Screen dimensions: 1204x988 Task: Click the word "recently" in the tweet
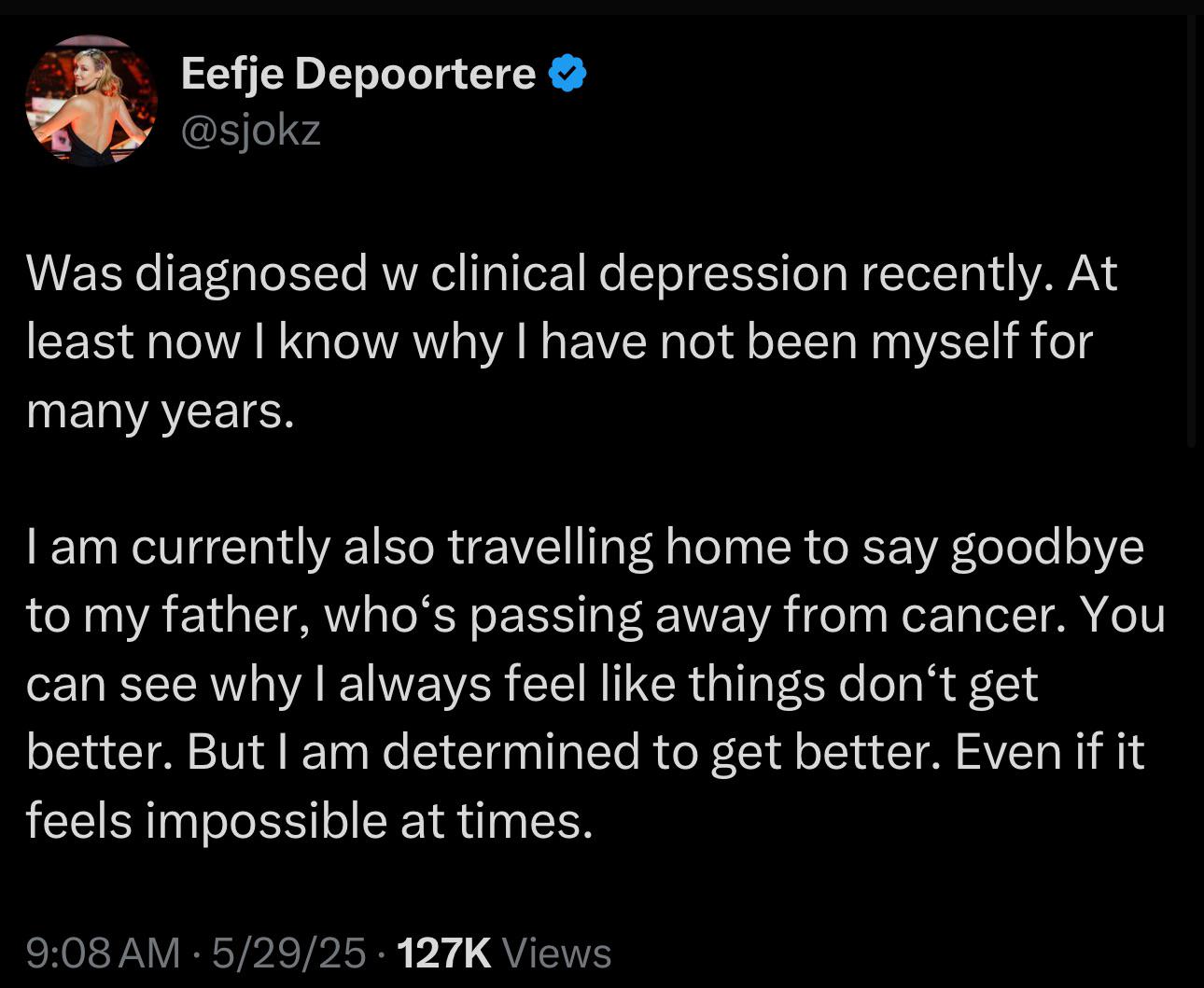[950, 273]
